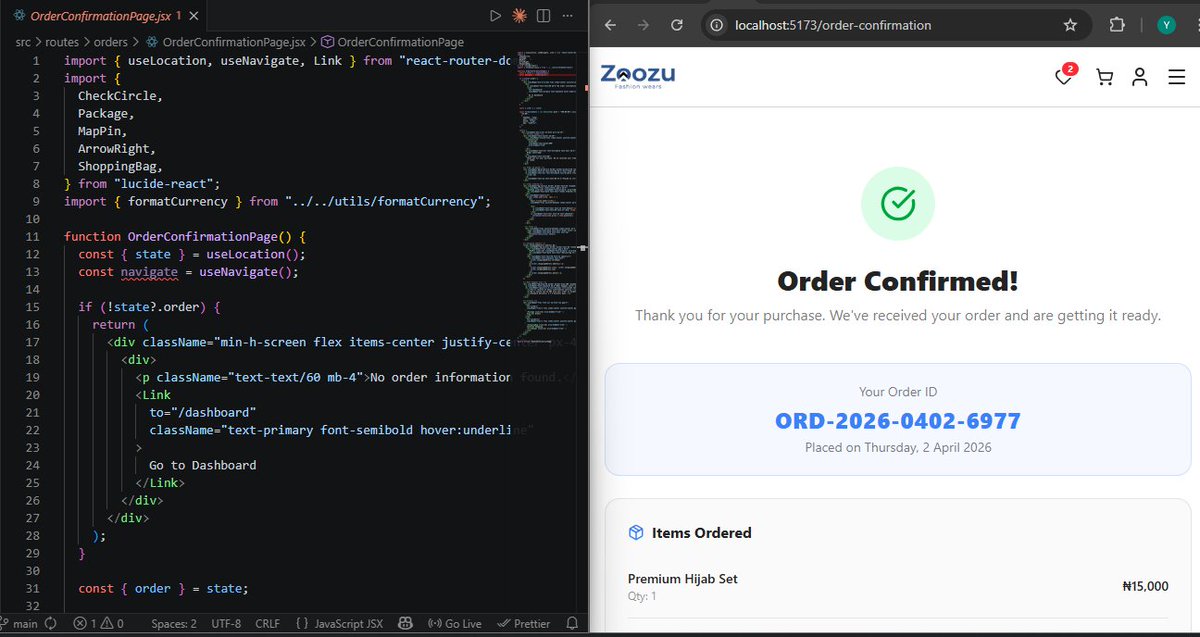Click the Go to Dashboard text on line 24
The image size is (1200, 637).
(x=203, y=465)
